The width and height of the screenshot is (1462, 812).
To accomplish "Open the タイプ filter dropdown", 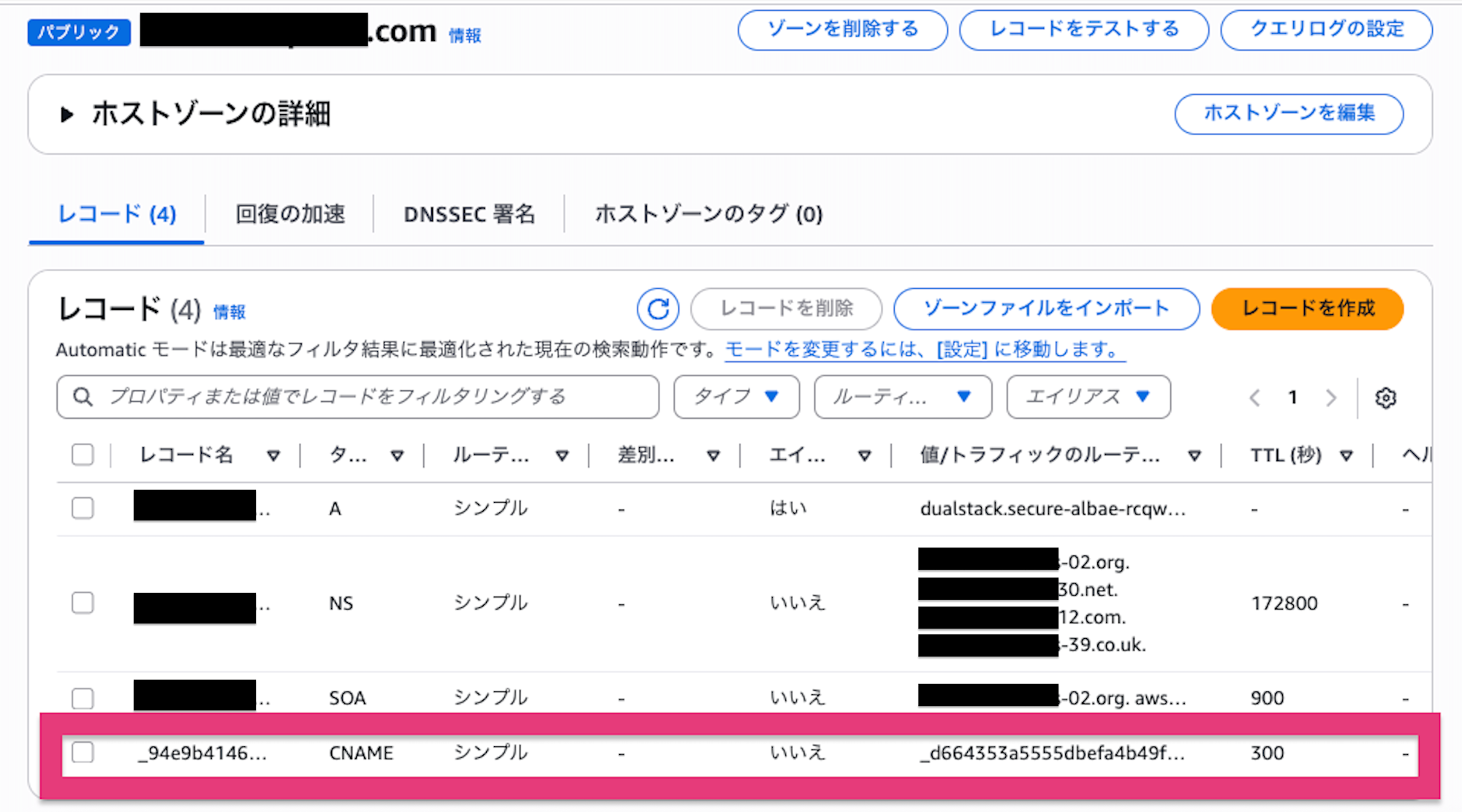I will click(736, 397).
